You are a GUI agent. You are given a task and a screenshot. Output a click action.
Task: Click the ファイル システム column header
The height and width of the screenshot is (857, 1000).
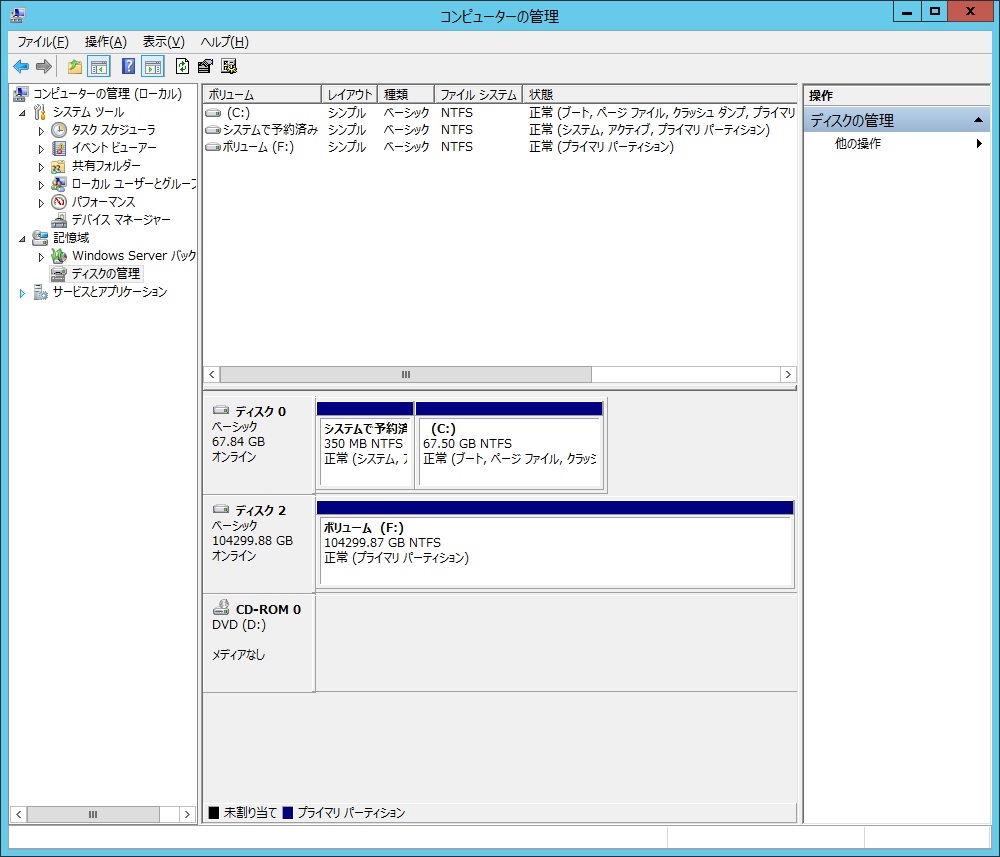click(x=478, y=95)
